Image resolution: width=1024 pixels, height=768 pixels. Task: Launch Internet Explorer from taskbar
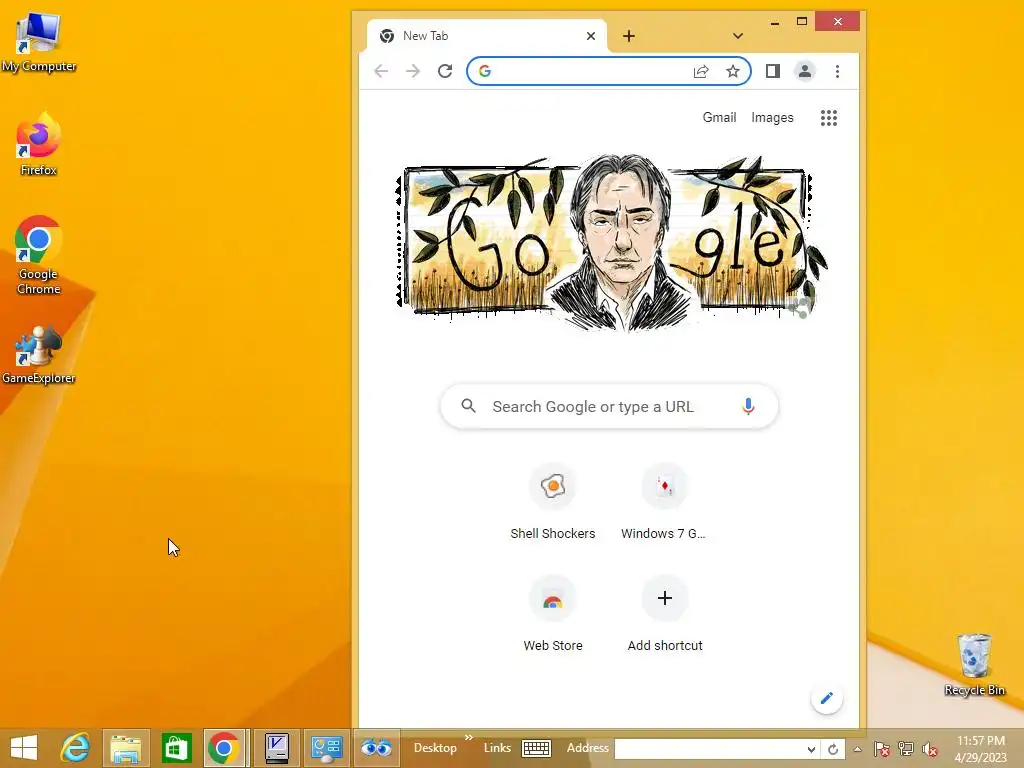point(75,748)
